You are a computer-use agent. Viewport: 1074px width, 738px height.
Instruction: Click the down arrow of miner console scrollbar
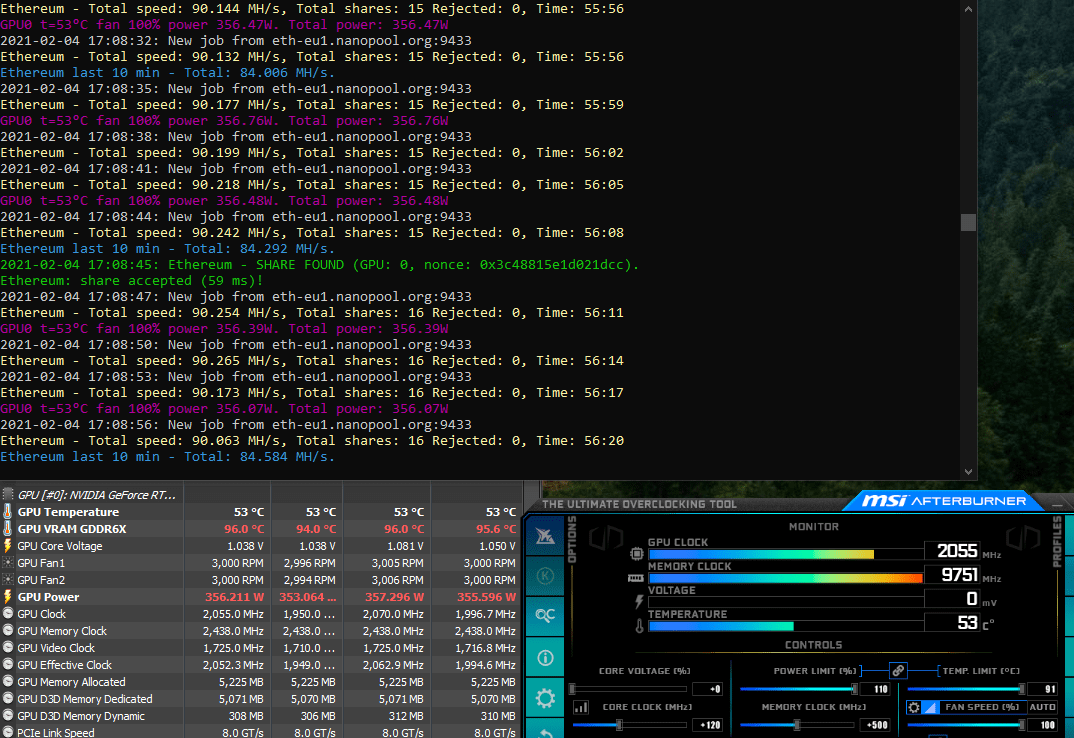968,471
